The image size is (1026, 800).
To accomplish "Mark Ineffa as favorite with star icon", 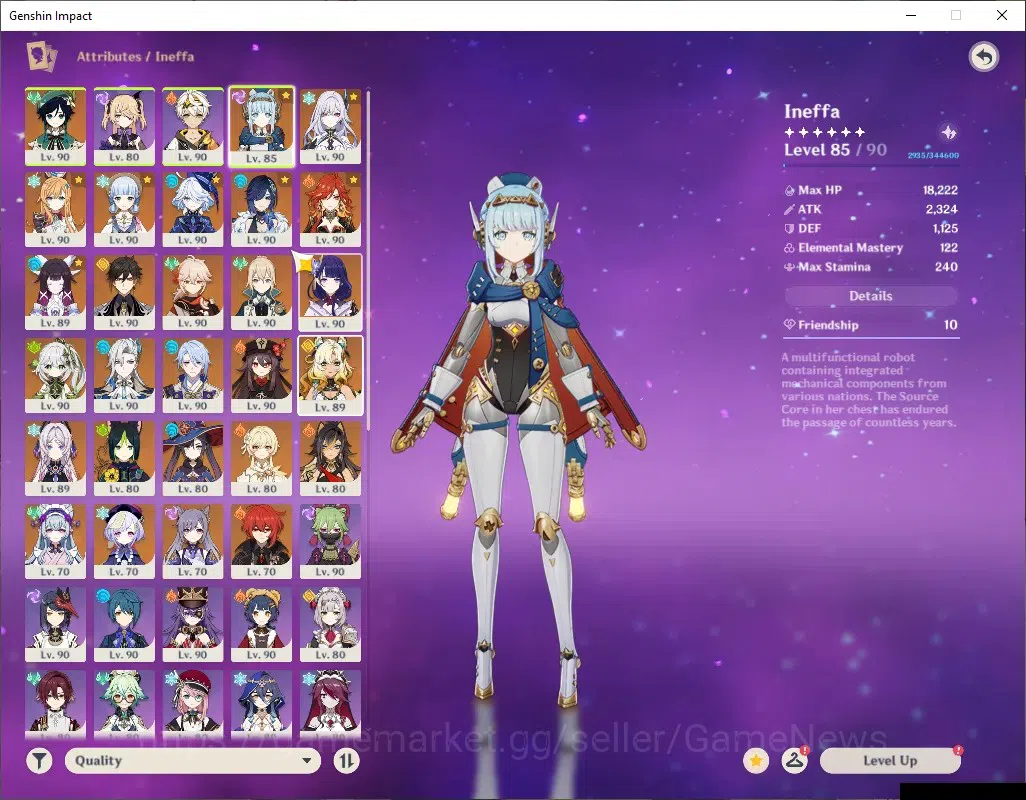I will (x=756, y=761).
